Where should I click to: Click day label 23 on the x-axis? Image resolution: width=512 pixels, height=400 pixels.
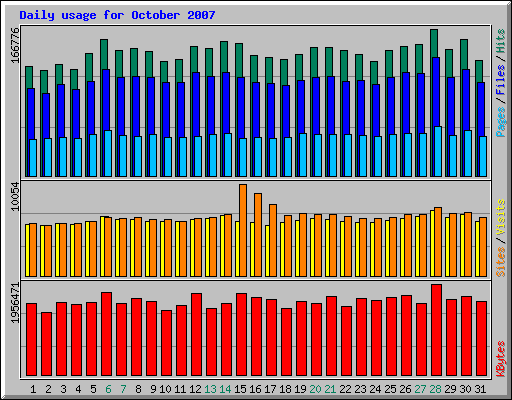(360, 389)
